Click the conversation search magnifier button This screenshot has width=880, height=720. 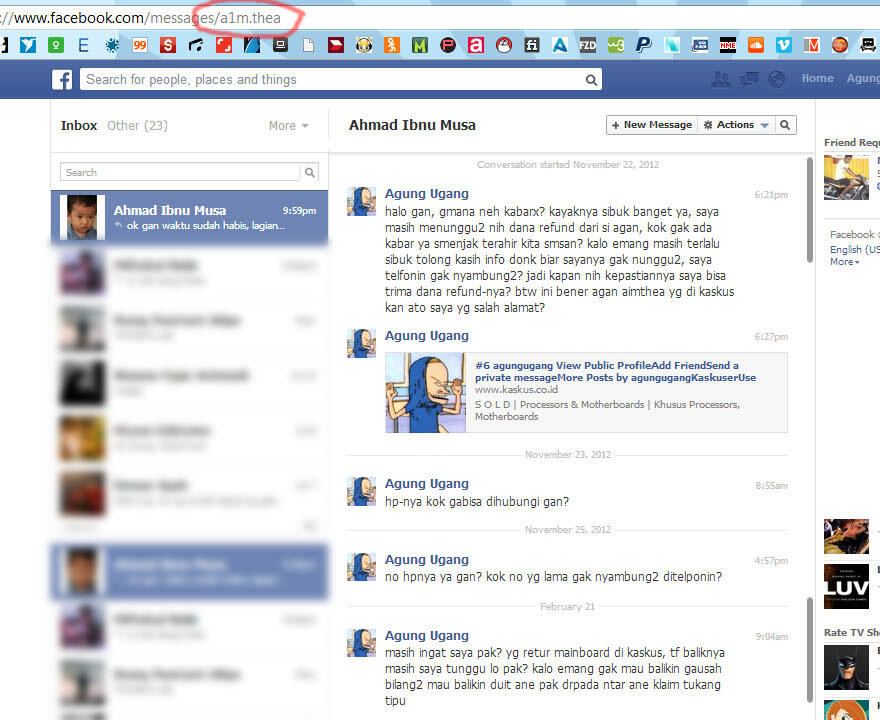(785, 125)
